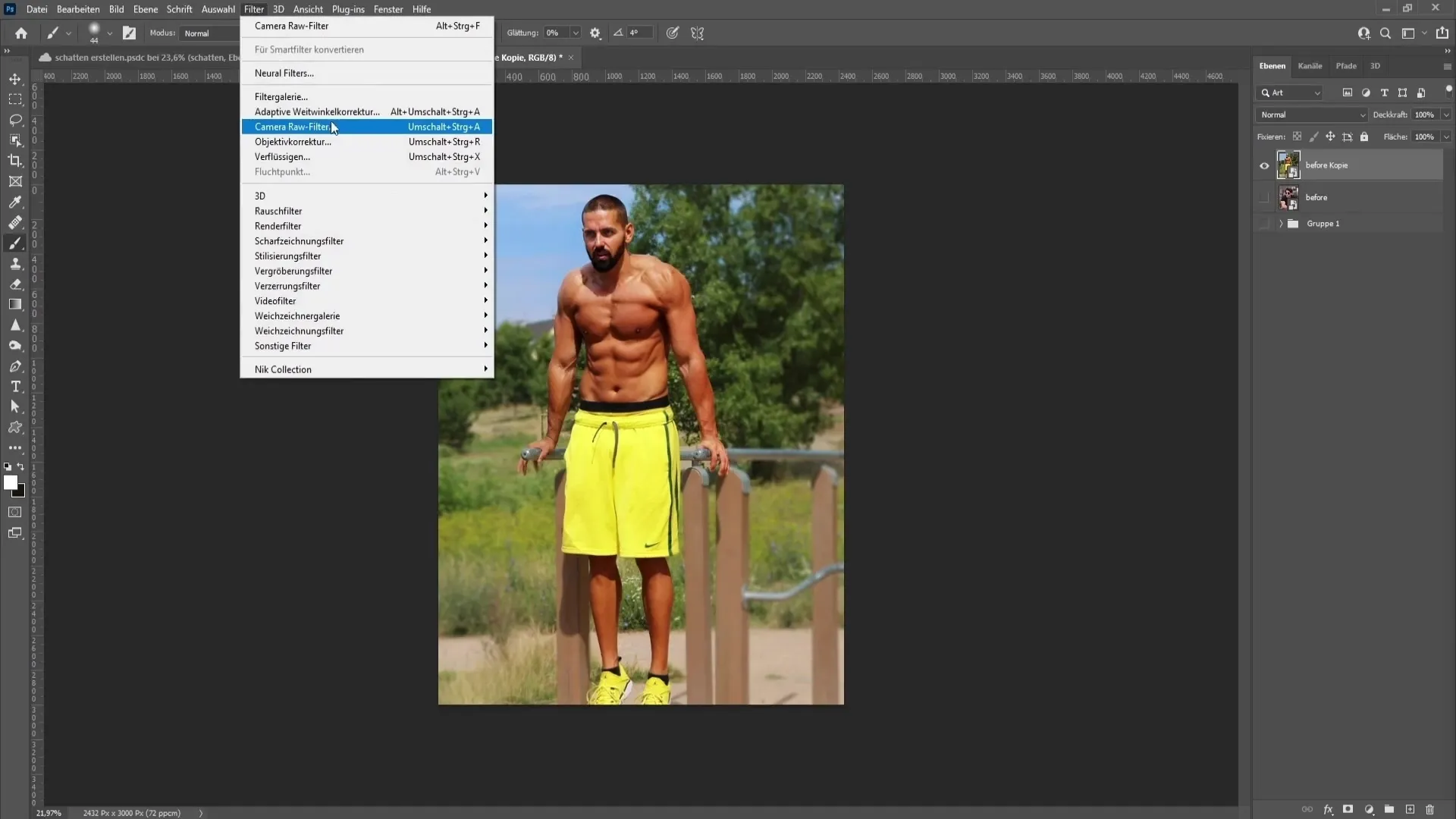Toggle adjustment layer filter icon

click(1366, 93)
